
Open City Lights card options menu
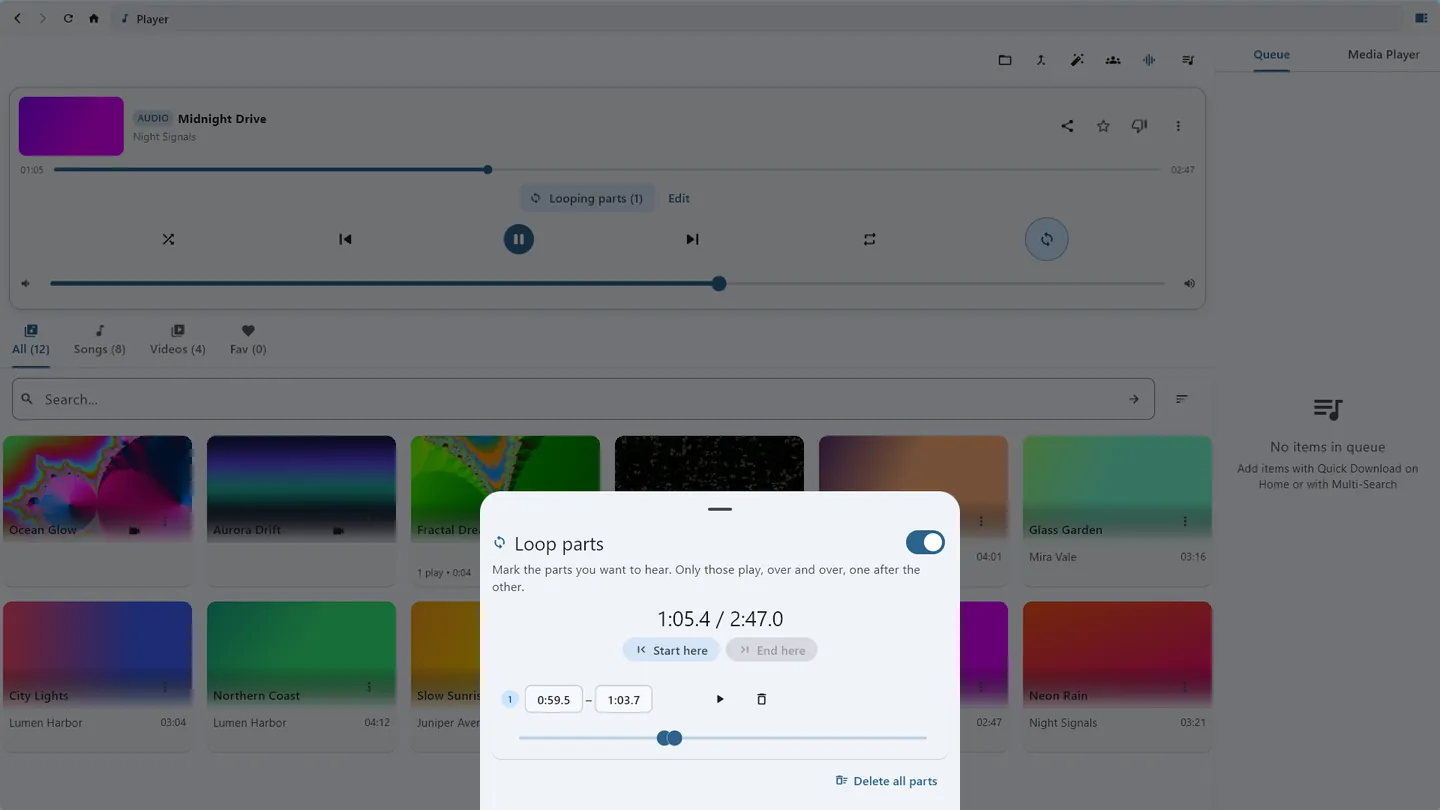[165, 687]
